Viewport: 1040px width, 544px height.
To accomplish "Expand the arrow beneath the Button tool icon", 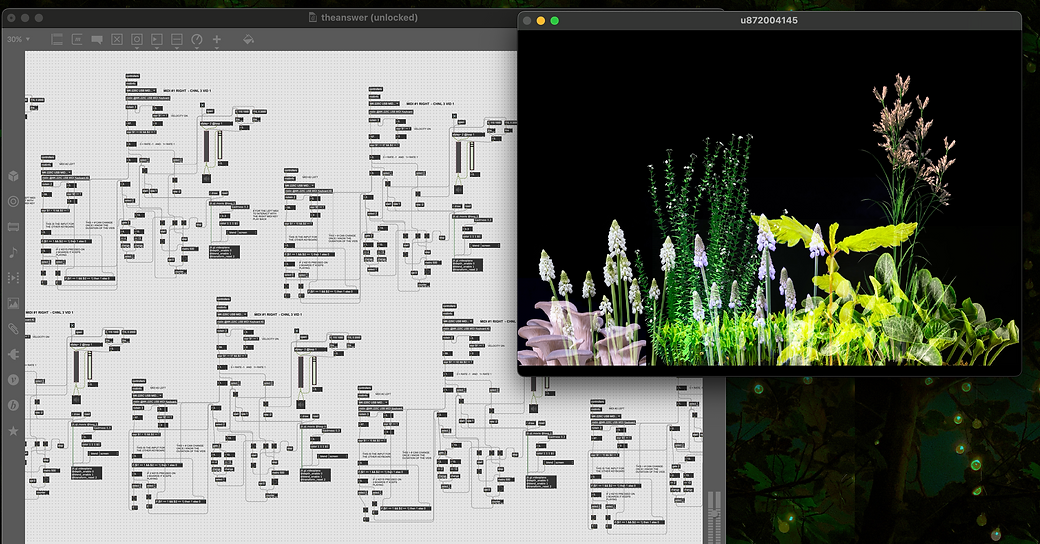I will pos(137,48).
